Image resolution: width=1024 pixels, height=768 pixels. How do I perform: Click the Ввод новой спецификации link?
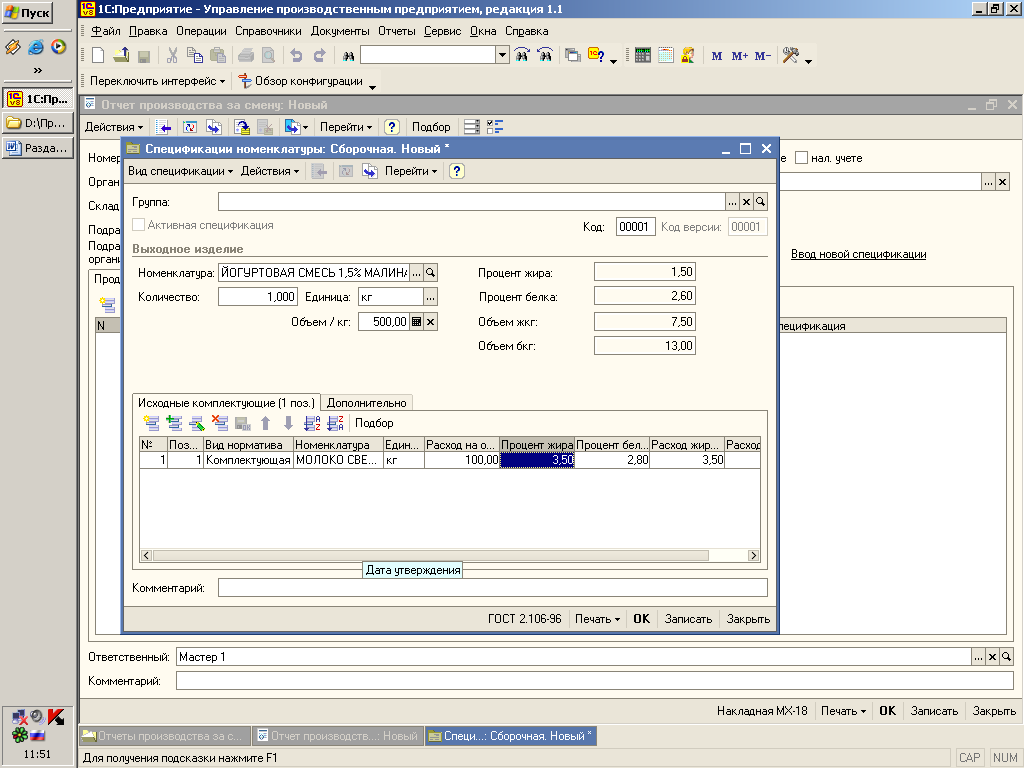tap(858, 254)
